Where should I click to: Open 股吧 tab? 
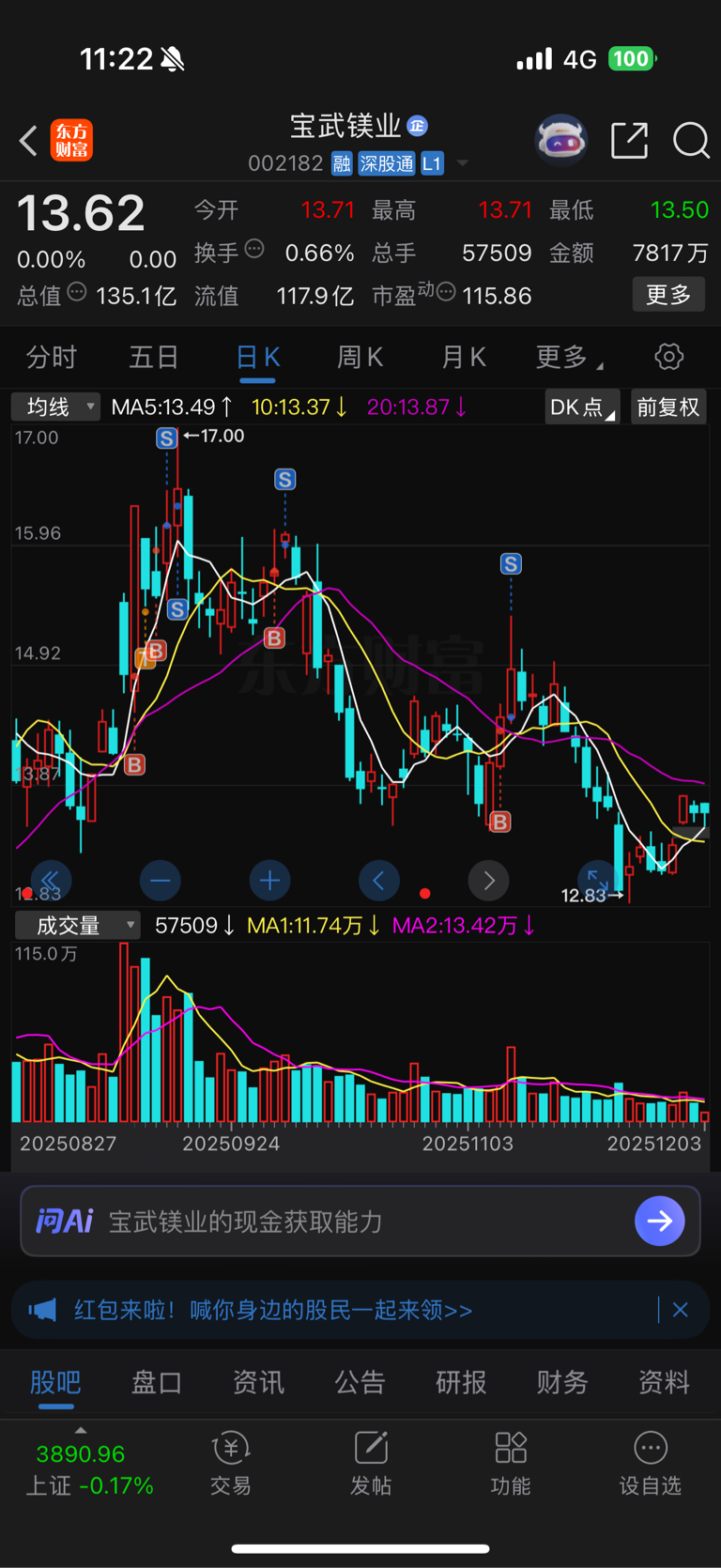(x=55, y=1382)
